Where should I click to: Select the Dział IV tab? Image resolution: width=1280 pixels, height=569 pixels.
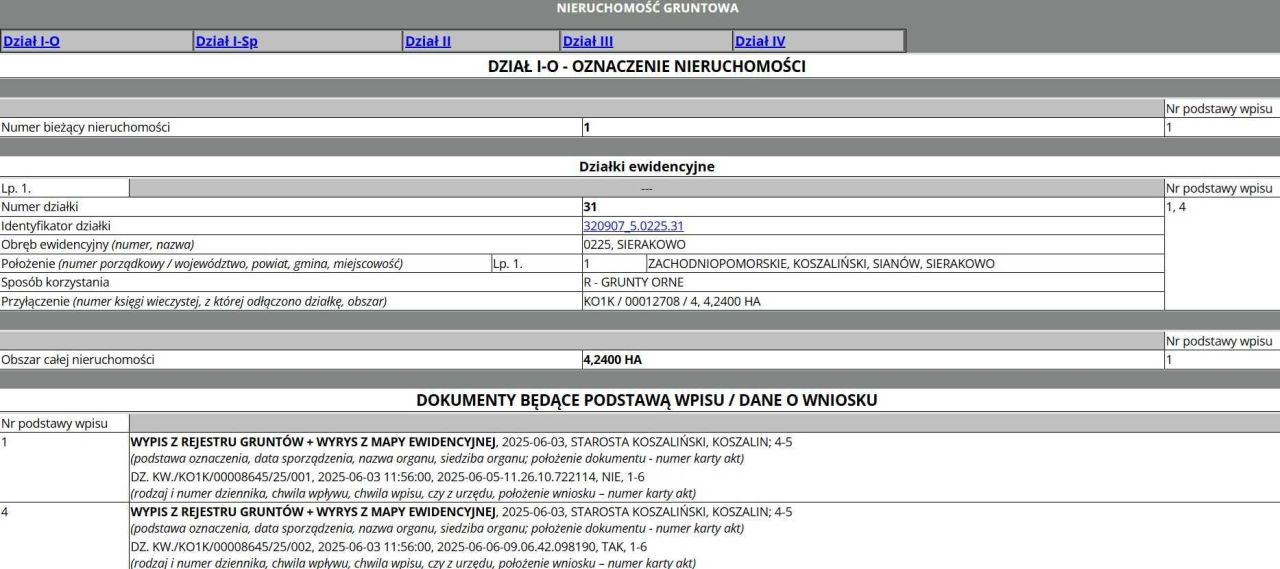pyautogui.click(x=760, y=41)
